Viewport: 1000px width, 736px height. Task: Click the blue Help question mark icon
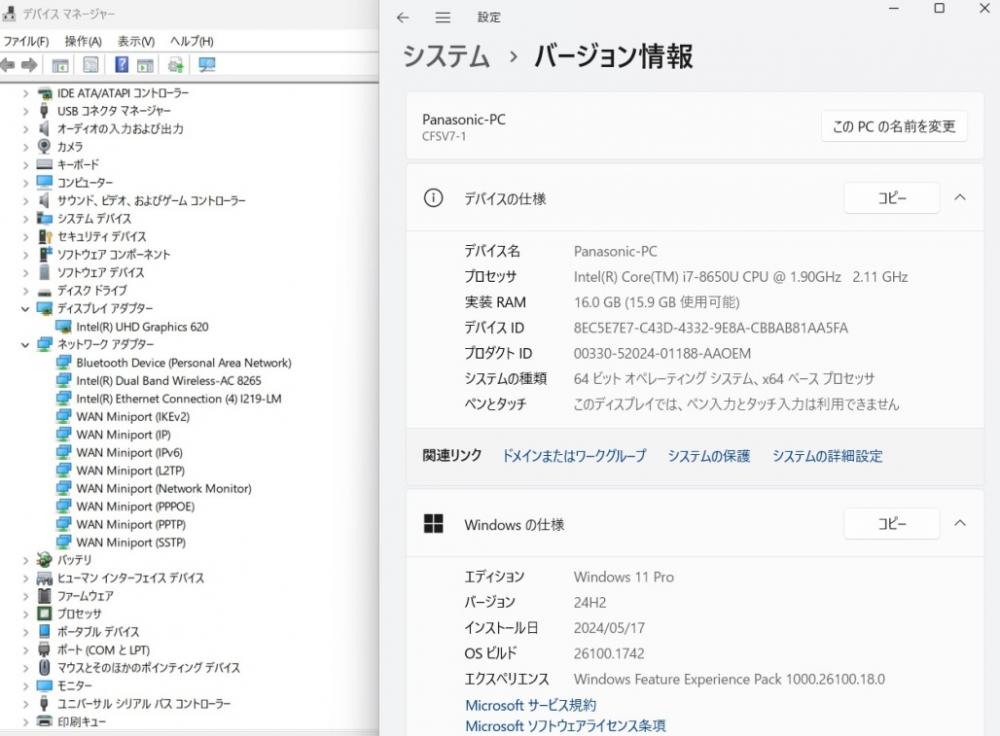point(121,64)
